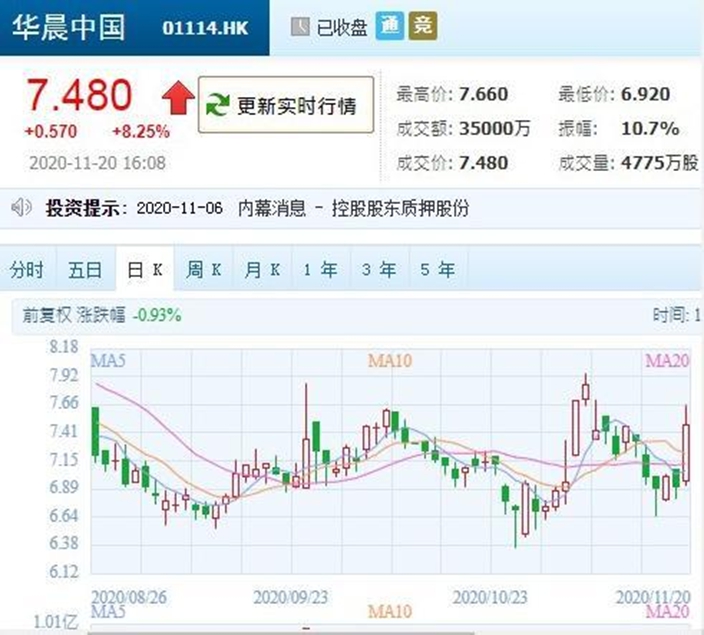Click the percent change +8.25%
The height and width of the screenshot is (635, 704).
(141, 132)
